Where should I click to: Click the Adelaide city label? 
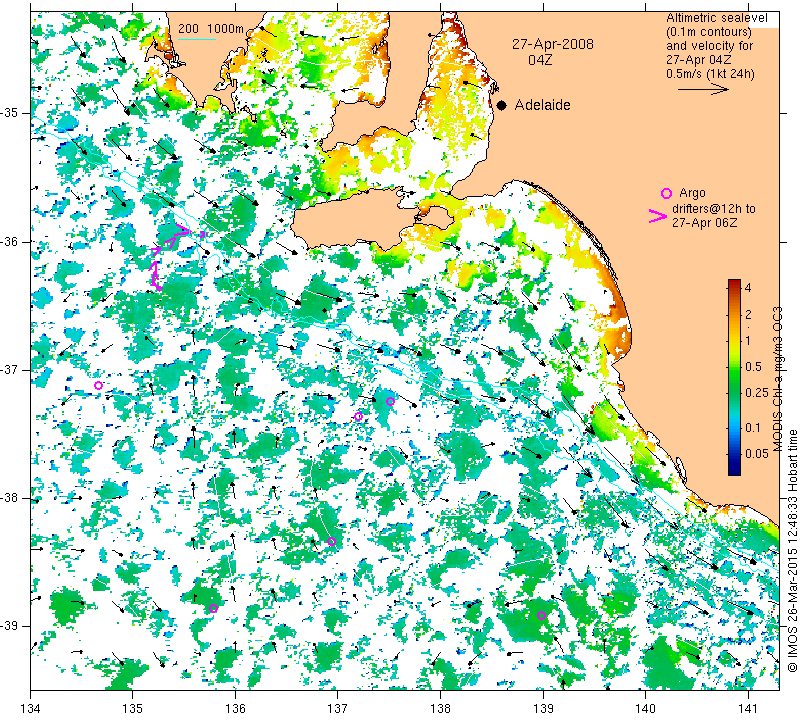click(x=542, y=105)
